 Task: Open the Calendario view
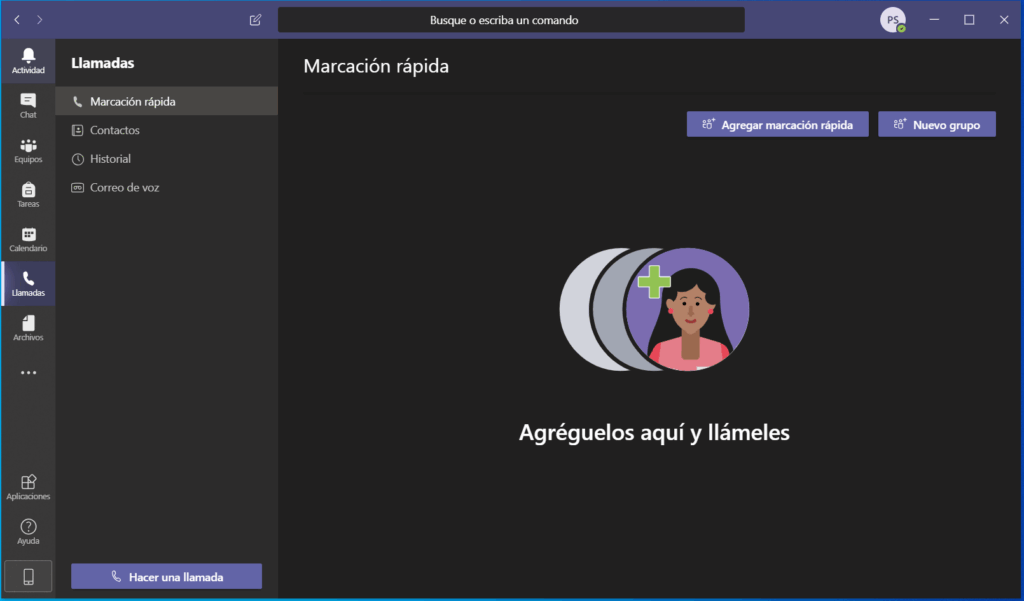click(28, 239)
